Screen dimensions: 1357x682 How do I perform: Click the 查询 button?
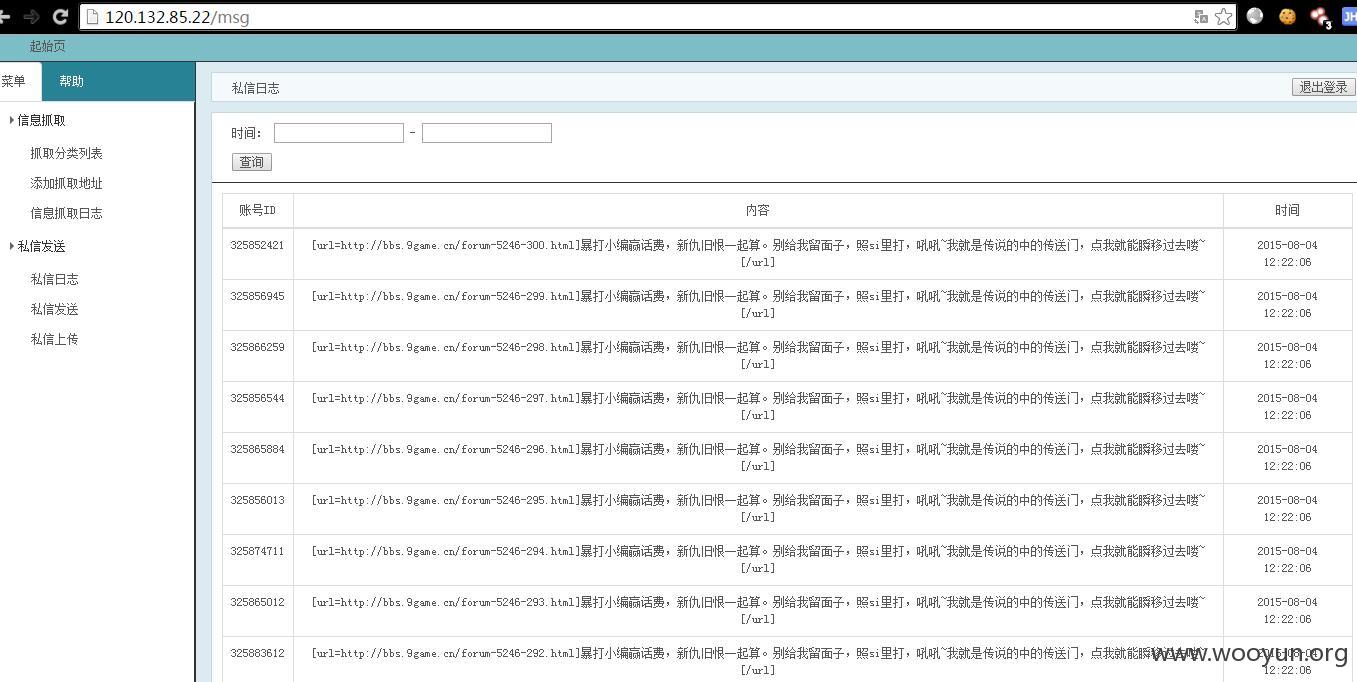click(252, 162)
